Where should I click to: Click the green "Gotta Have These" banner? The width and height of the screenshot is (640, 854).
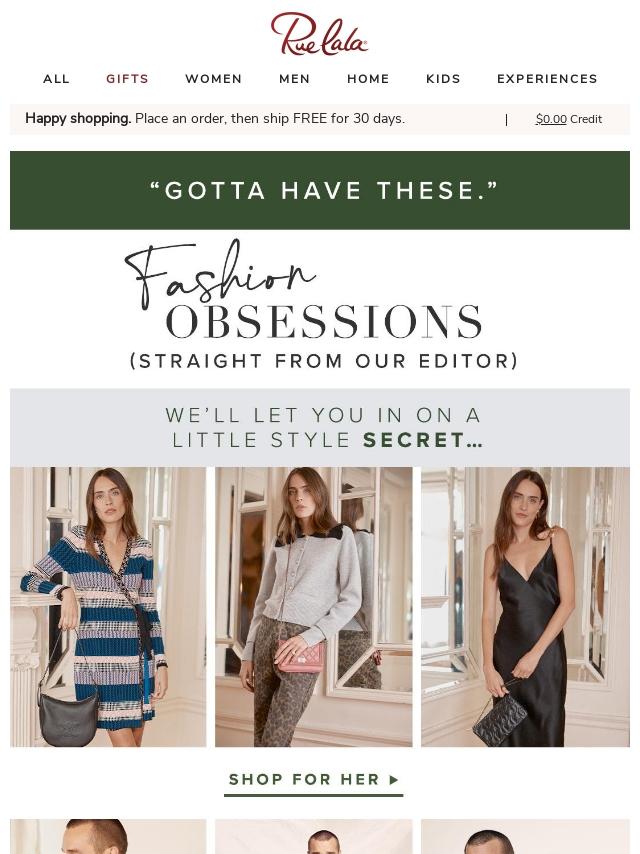(320, 190)
